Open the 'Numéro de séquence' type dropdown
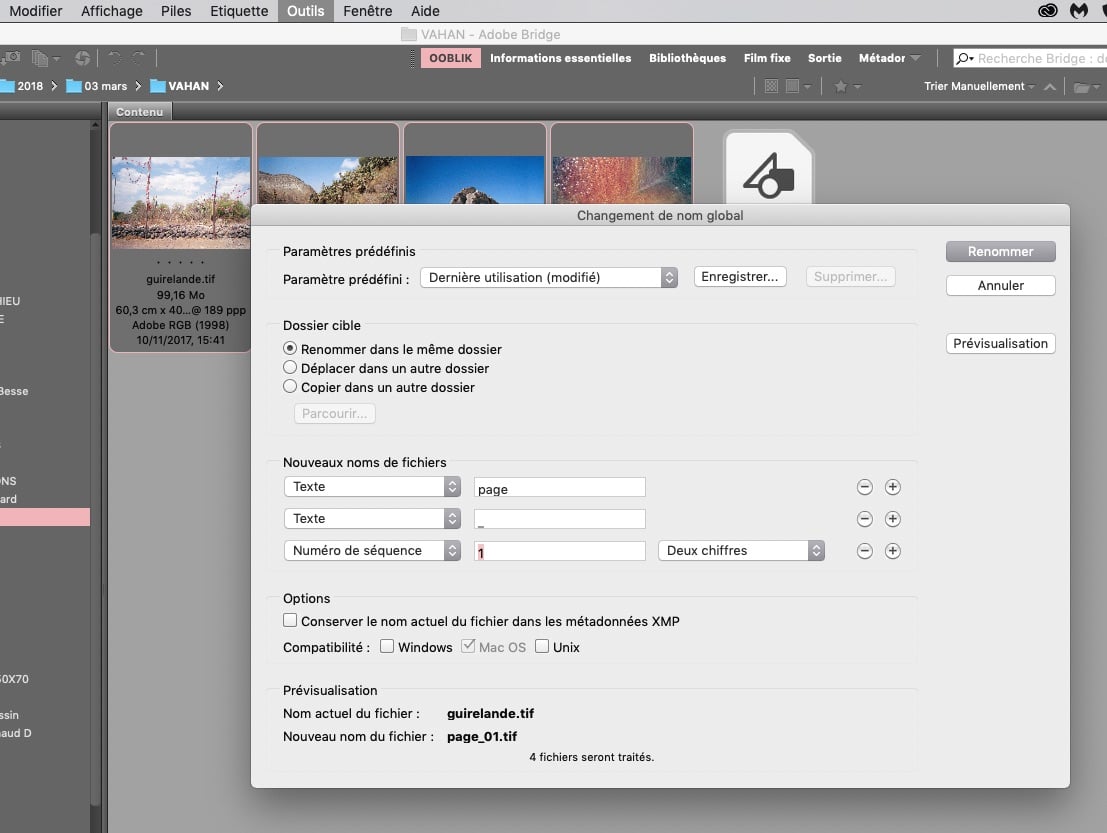The image size is (1107, 833). [371, 551]
